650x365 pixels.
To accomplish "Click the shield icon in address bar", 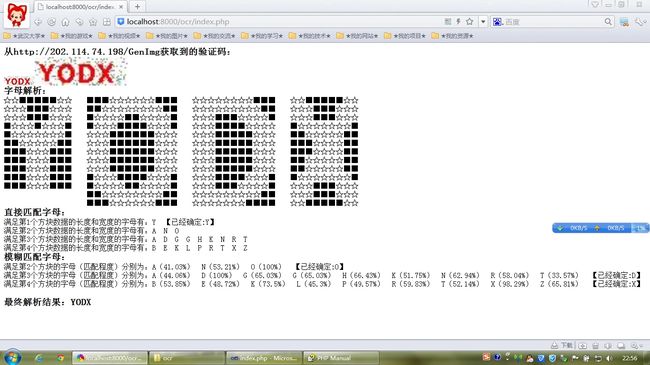I will [x=121, y=22].
